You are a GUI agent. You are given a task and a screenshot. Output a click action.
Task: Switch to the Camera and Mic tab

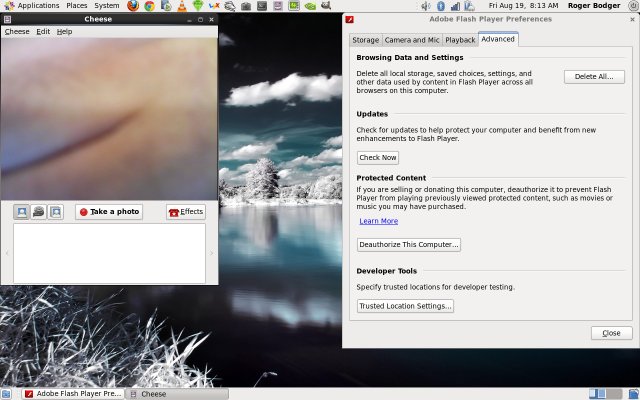(412, 40)
